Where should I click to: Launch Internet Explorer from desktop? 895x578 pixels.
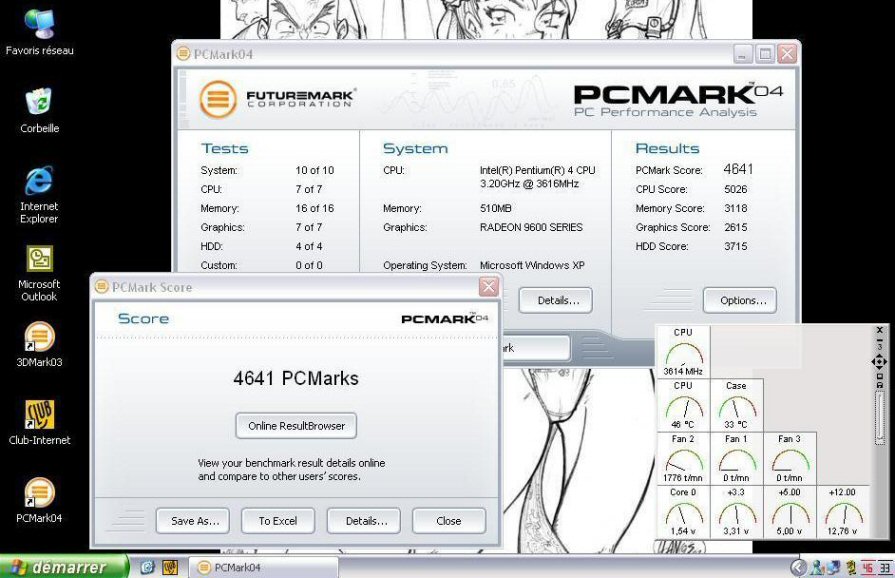pyautogui.click(x=39, y=194)
